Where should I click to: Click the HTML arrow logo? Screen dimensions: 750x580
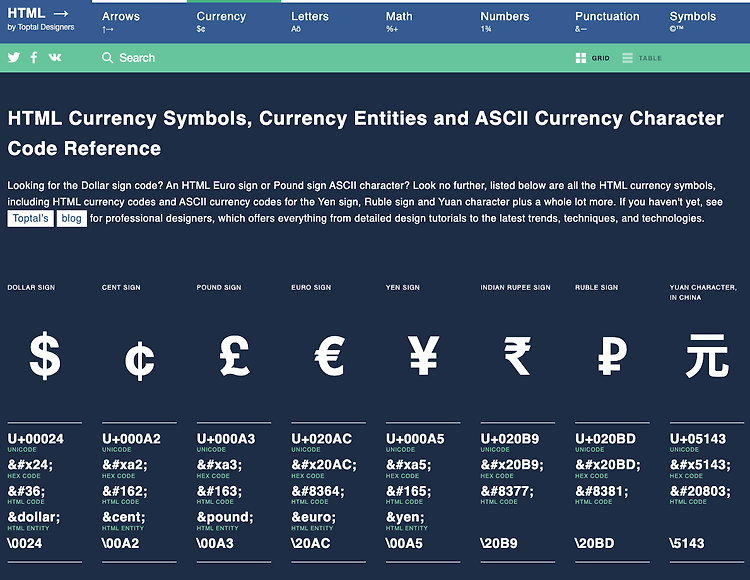click(x=38, y=13)
